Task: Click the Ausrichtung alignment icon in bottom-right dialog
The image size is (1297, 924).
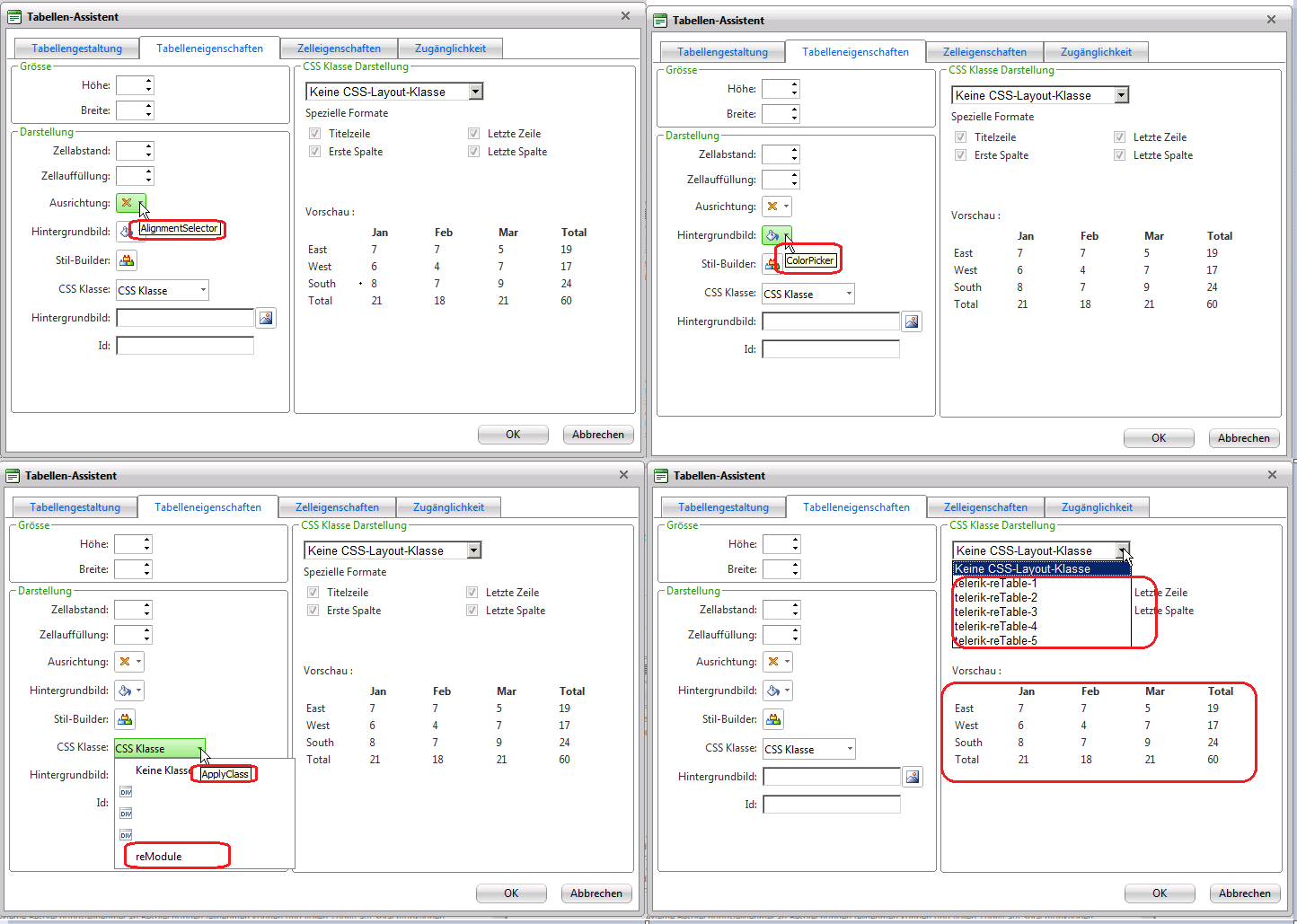Action: [778, 662]
